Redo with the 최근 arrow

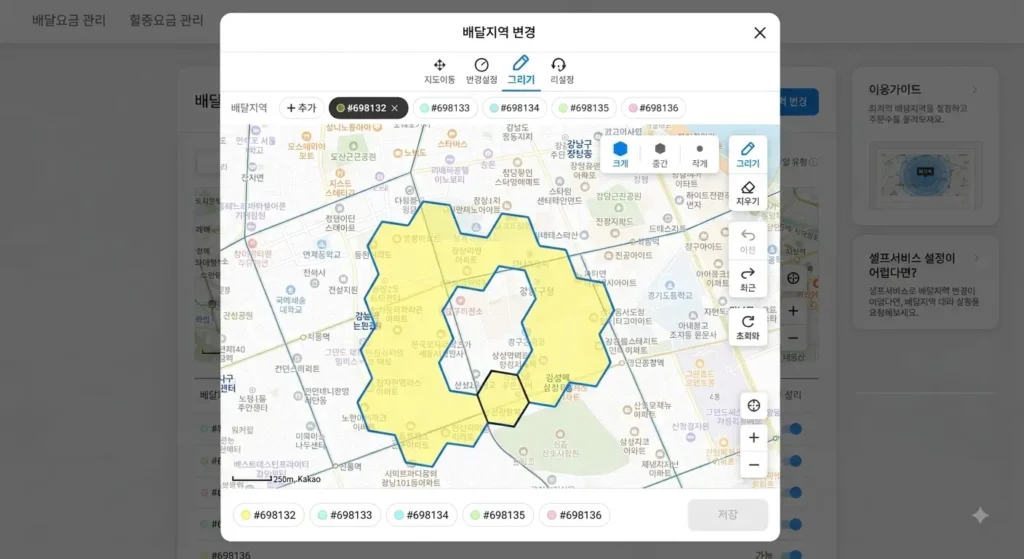[748, 280]
